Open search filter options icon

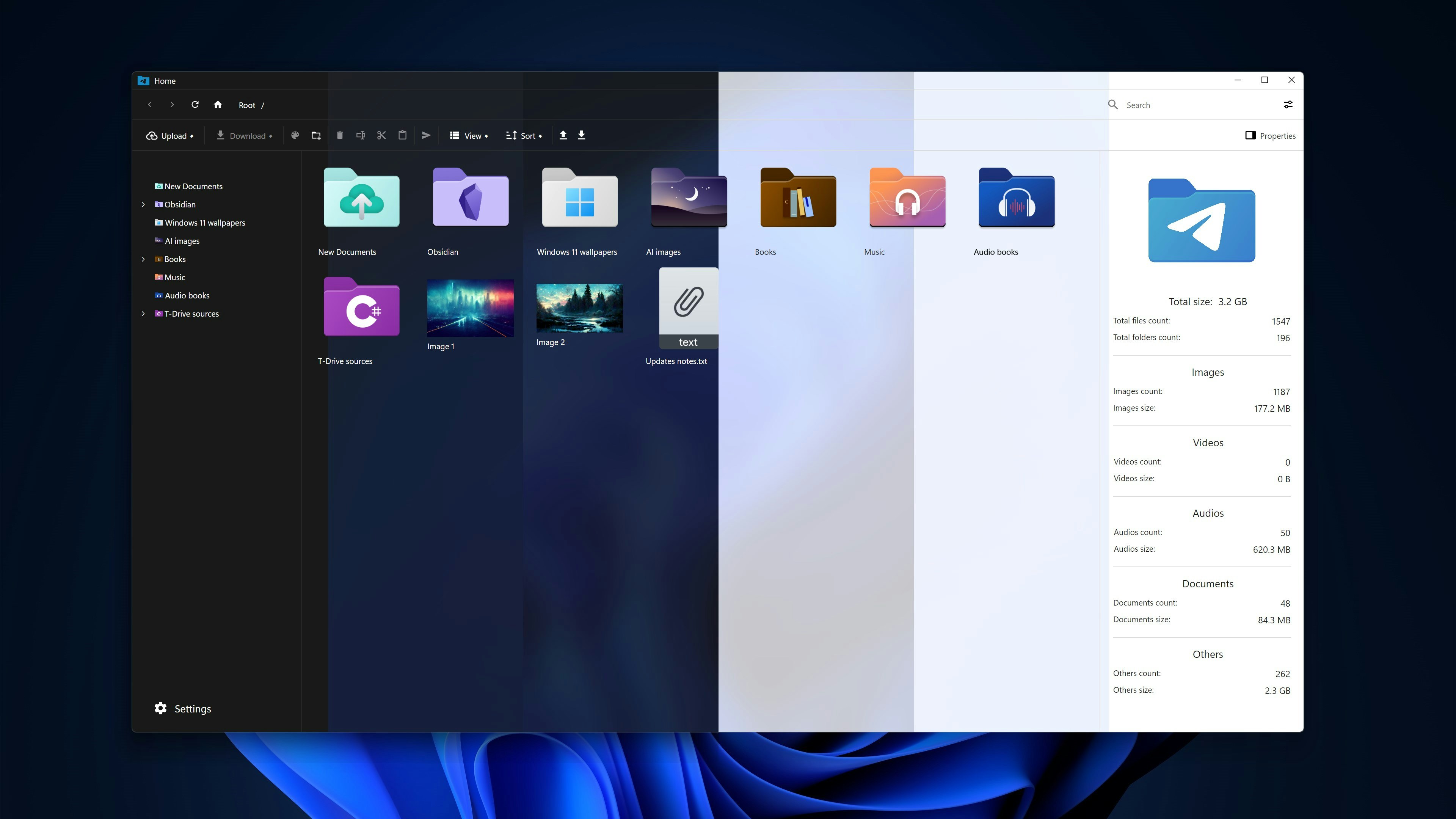1288,105
